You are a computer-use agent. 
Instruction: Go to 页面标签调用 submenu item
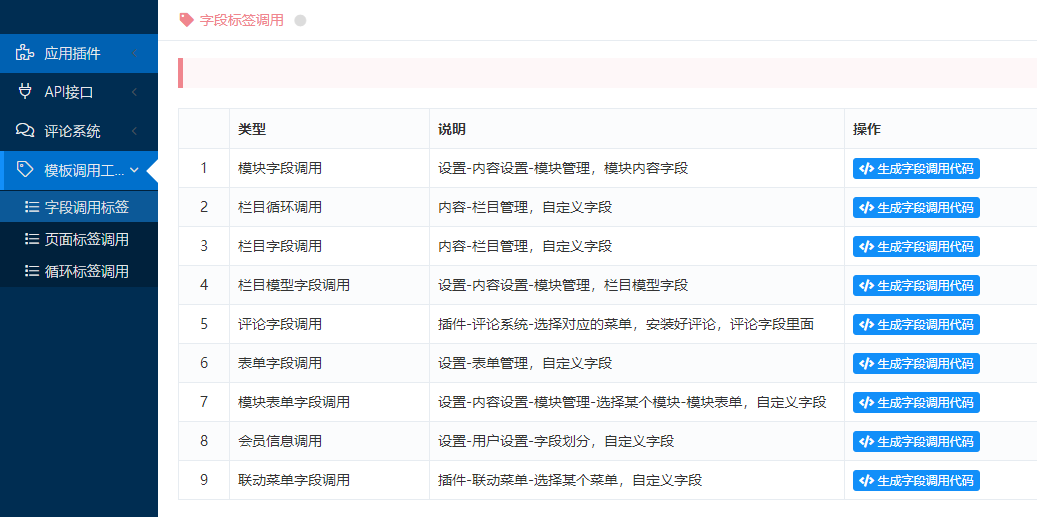[79, 239]
